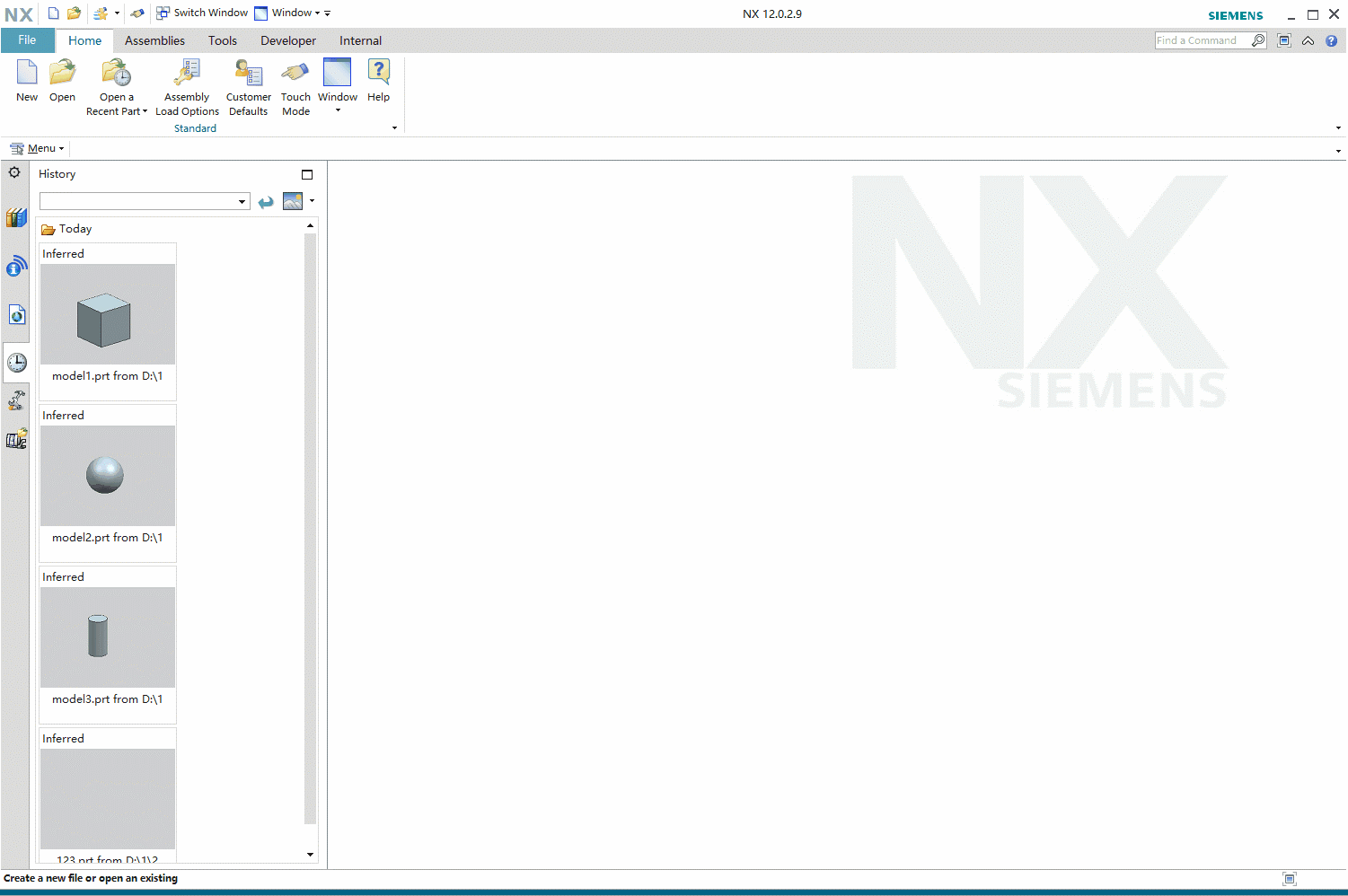The image size is (1348, 896).
Task: Maximize the History panel
Action: tap(307, 174)
